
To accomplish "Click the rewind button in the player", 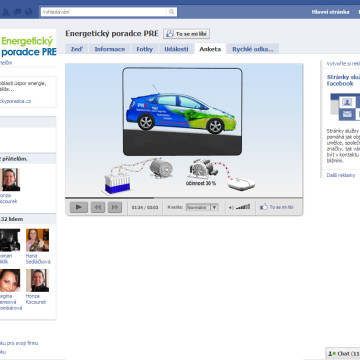I will (x=98, y=207).
